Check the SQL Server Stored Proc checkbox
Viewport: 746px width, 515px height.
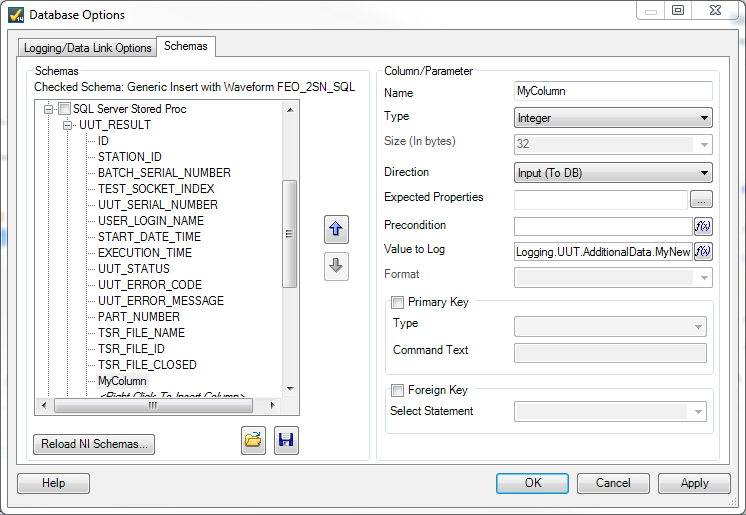tap(65, 109)
